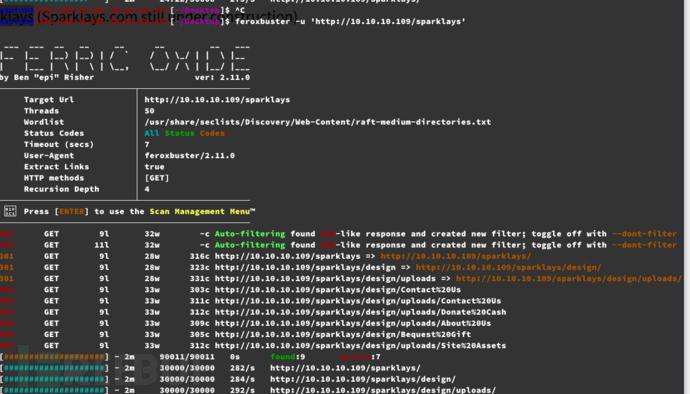Click the 'User-Agent' label
This screenshot has height=394, width=690.
[49, 156]
